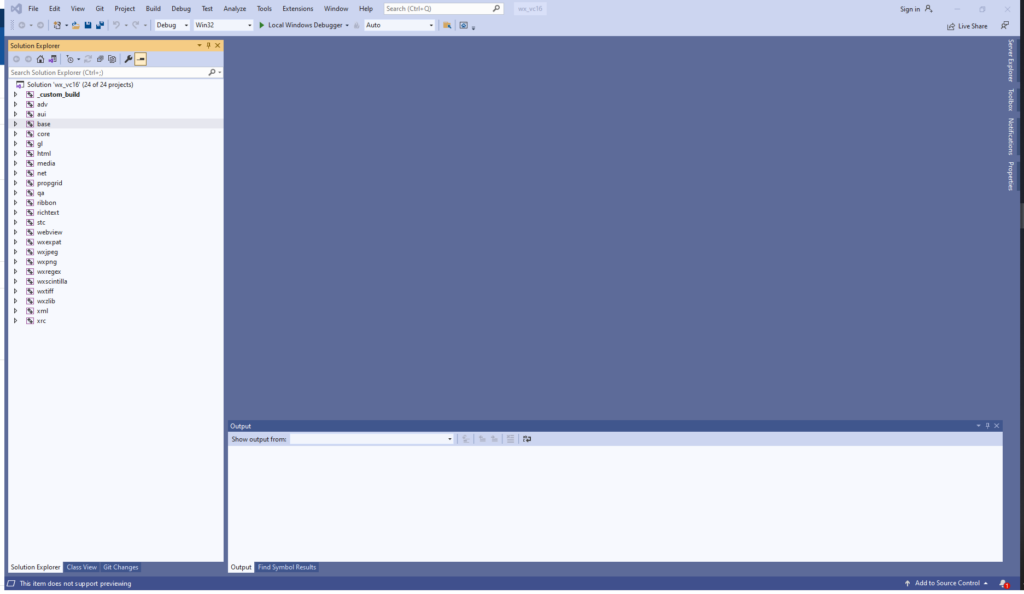Open the Extensions menu
This screenshot has height=594, width=1024.
[x=298, y=8]
